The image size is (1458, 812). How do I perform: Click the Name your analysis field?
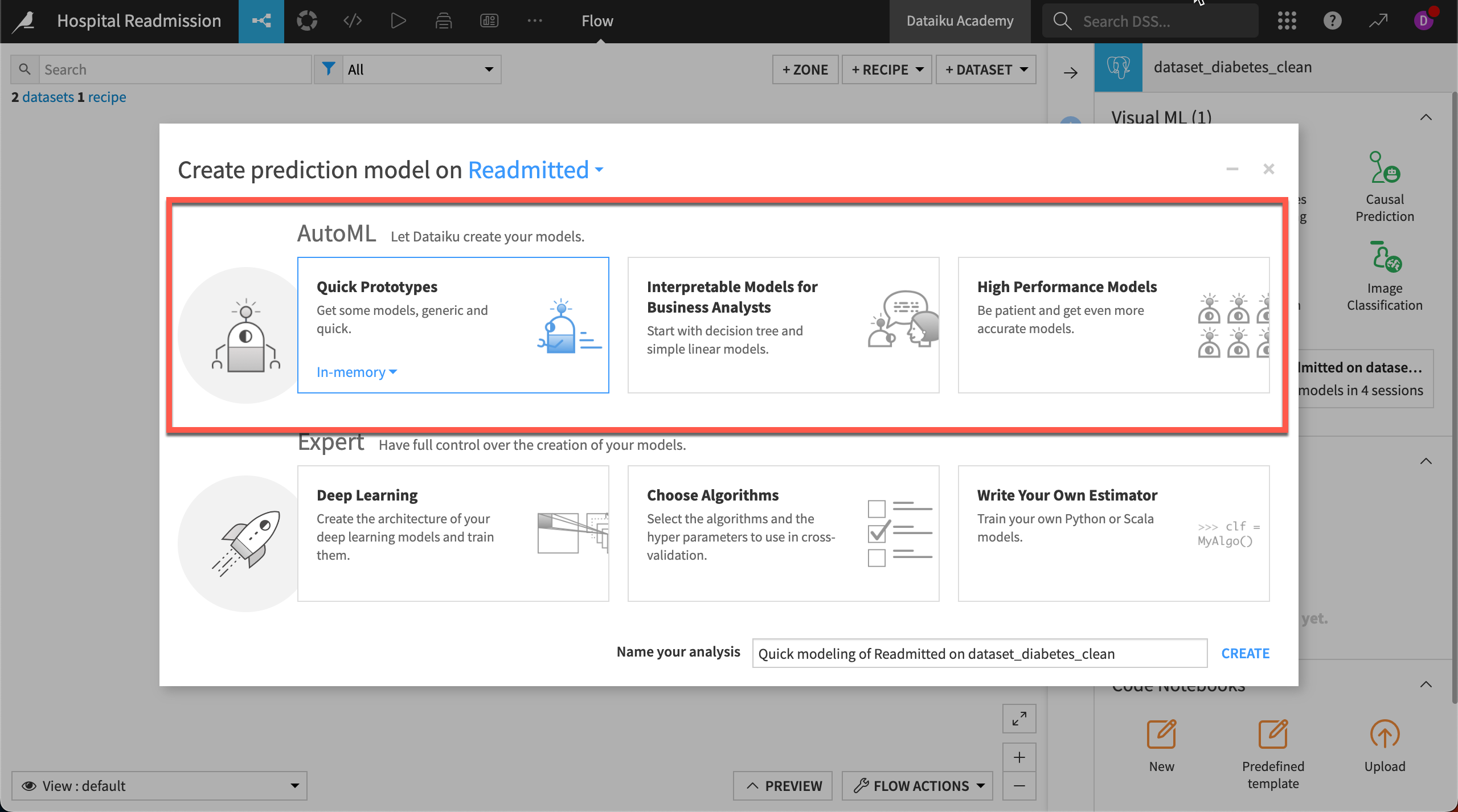978,653
